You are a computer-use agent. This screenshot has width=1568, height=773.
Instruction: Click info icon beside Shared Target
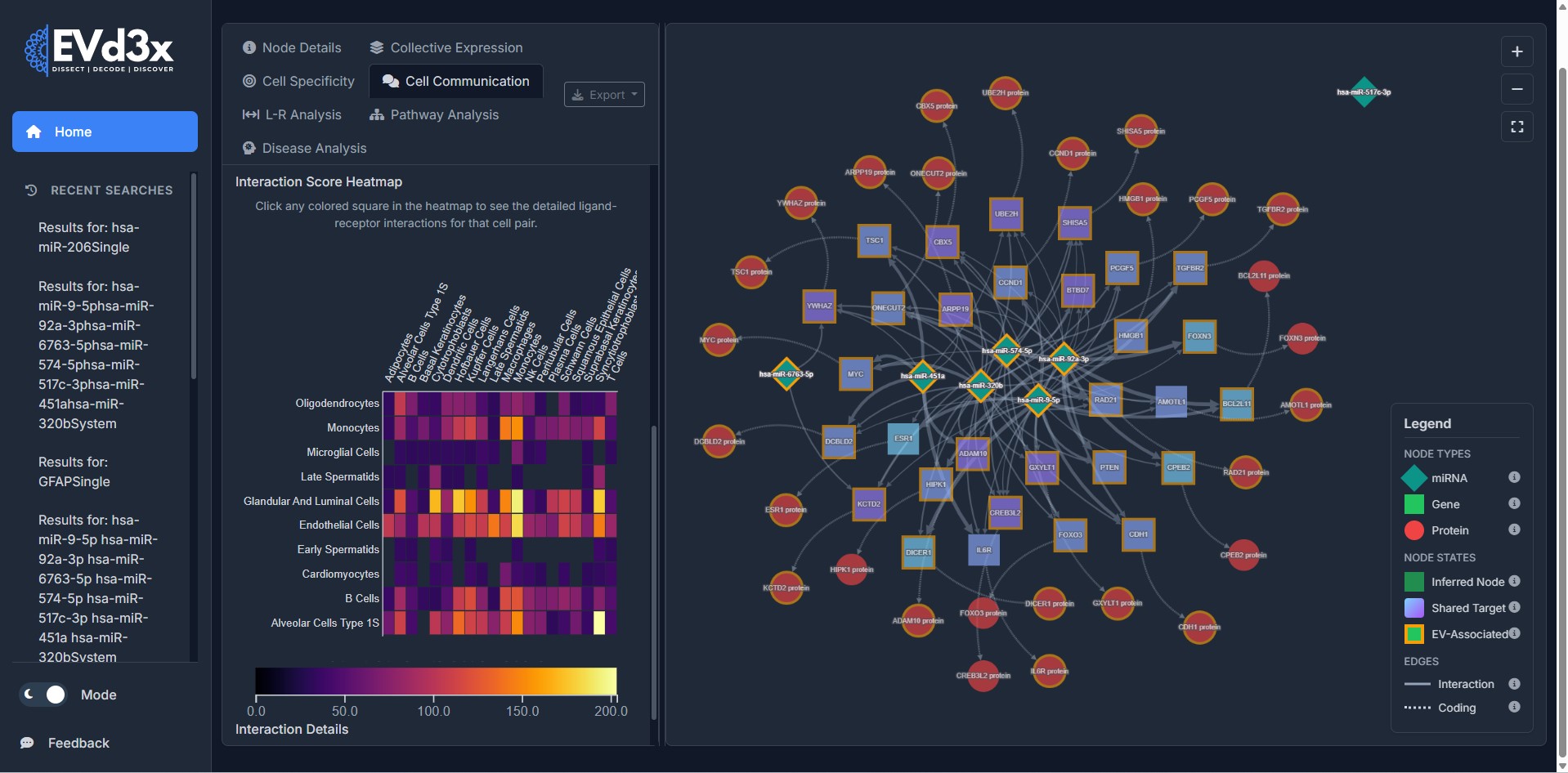coord(1514,607)
